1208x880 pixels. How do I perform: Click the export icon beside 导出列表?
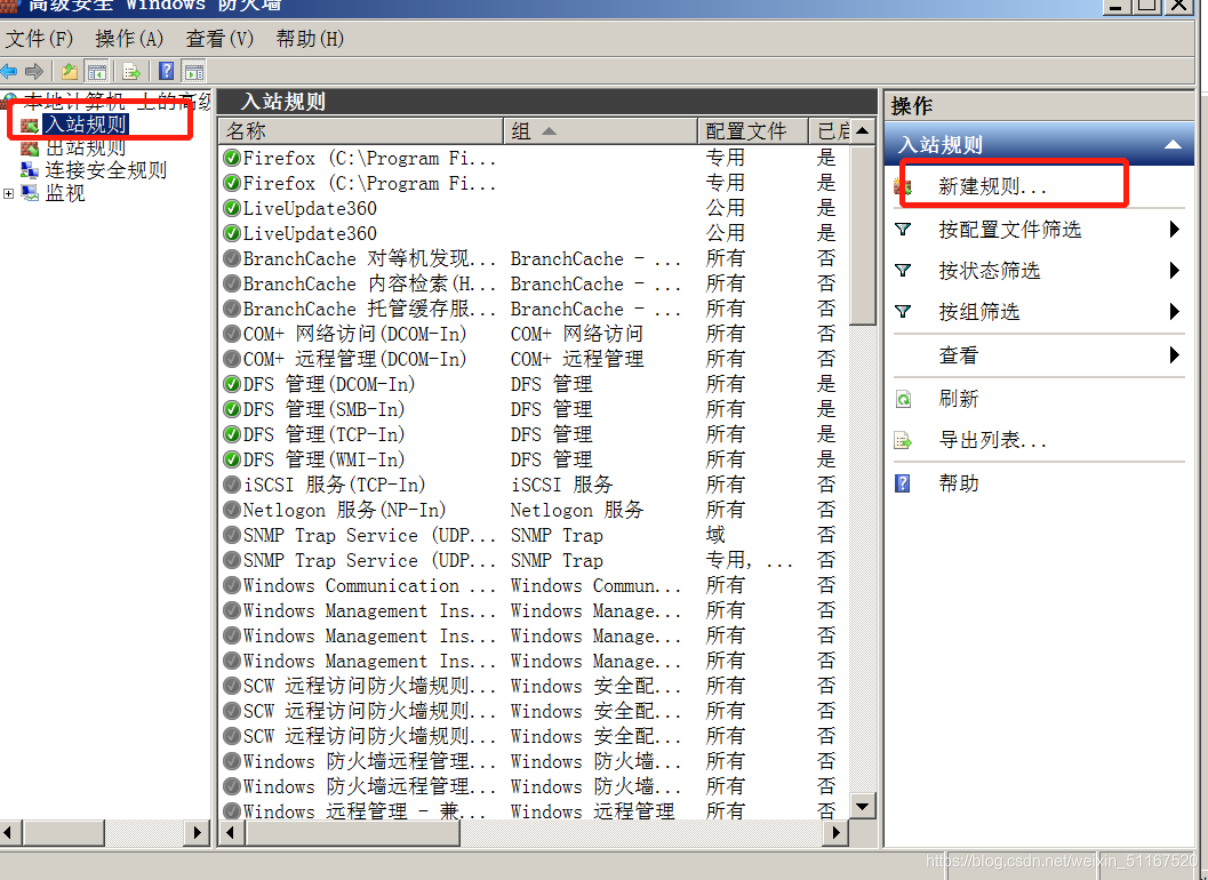coord(903,441)
